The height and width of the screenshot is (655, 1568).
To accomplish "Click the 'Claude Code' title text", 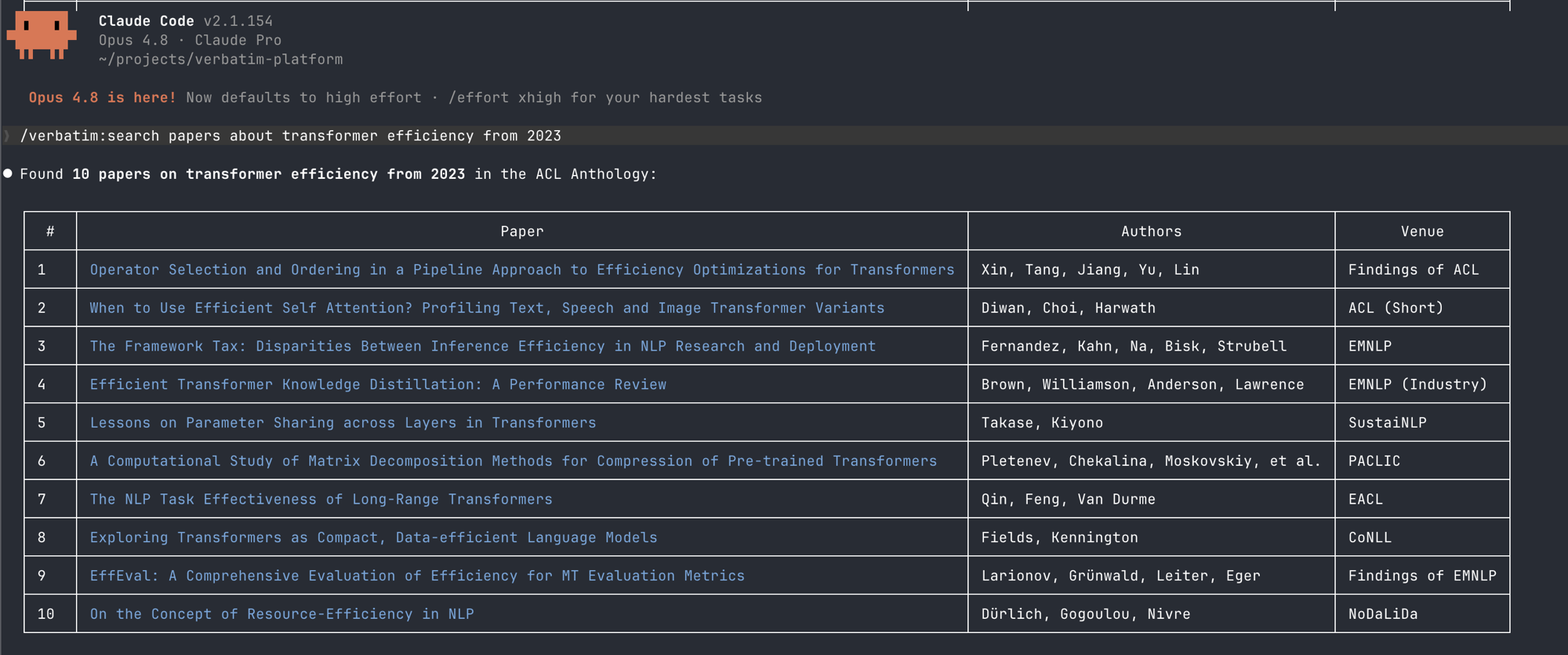I will click(147, 21).
